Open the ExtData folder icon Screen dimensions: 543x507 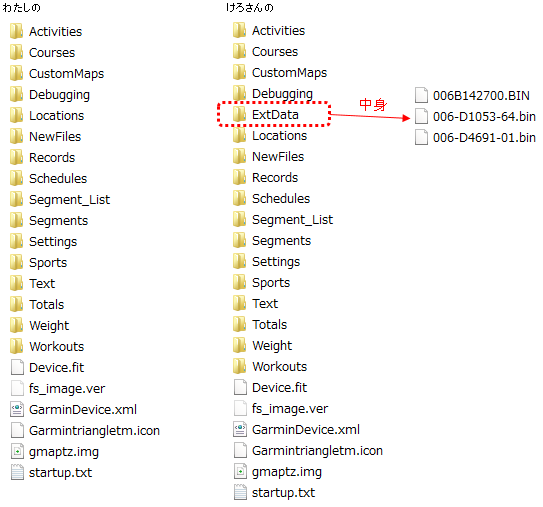click(x=239, y=114)
